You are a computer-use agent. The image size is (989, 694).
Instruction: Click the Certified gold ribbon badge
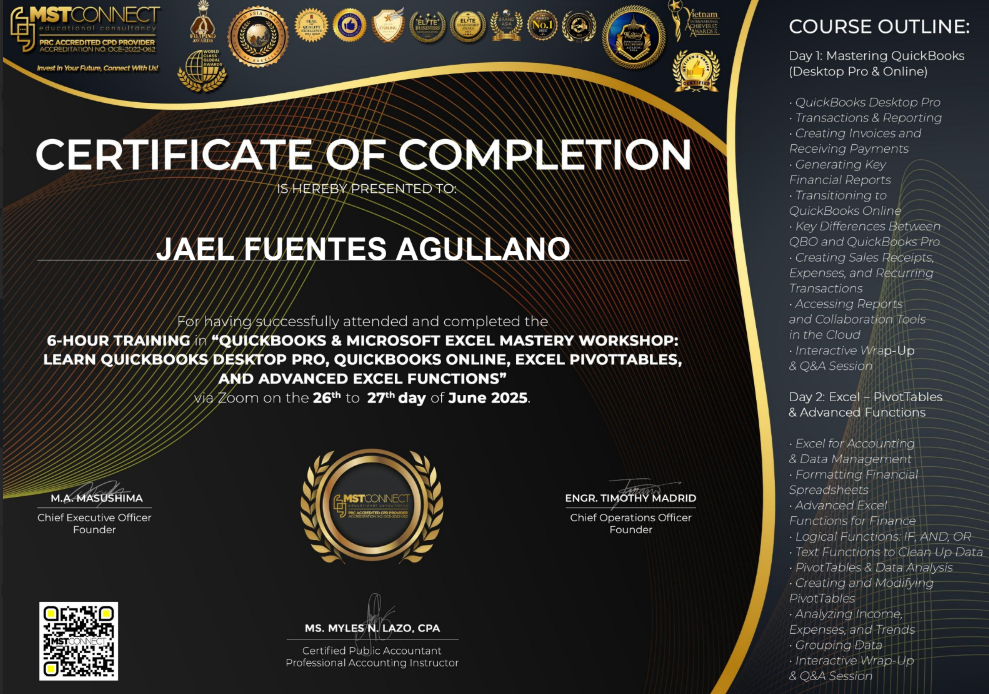pos(696,72)
